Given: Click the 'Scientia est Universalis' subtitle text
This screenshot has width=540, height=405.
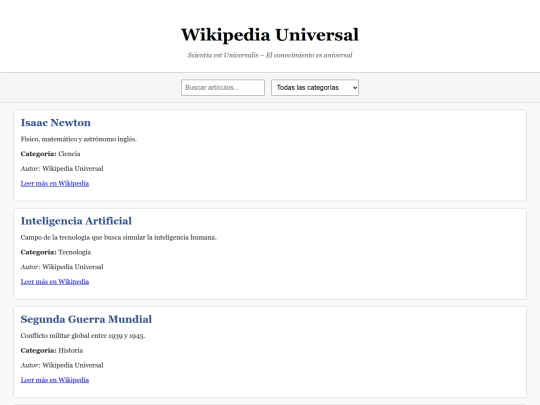Looking at the screenshot, I should pyautogui.click(x=270, y=55).
